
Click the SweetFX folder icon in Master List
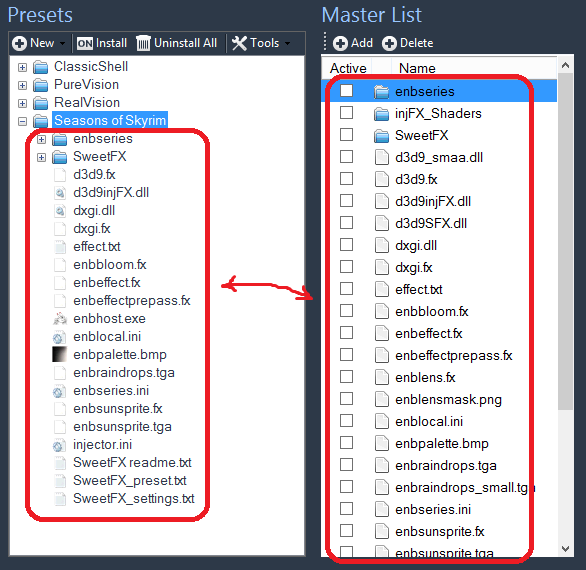click(381, 136)
